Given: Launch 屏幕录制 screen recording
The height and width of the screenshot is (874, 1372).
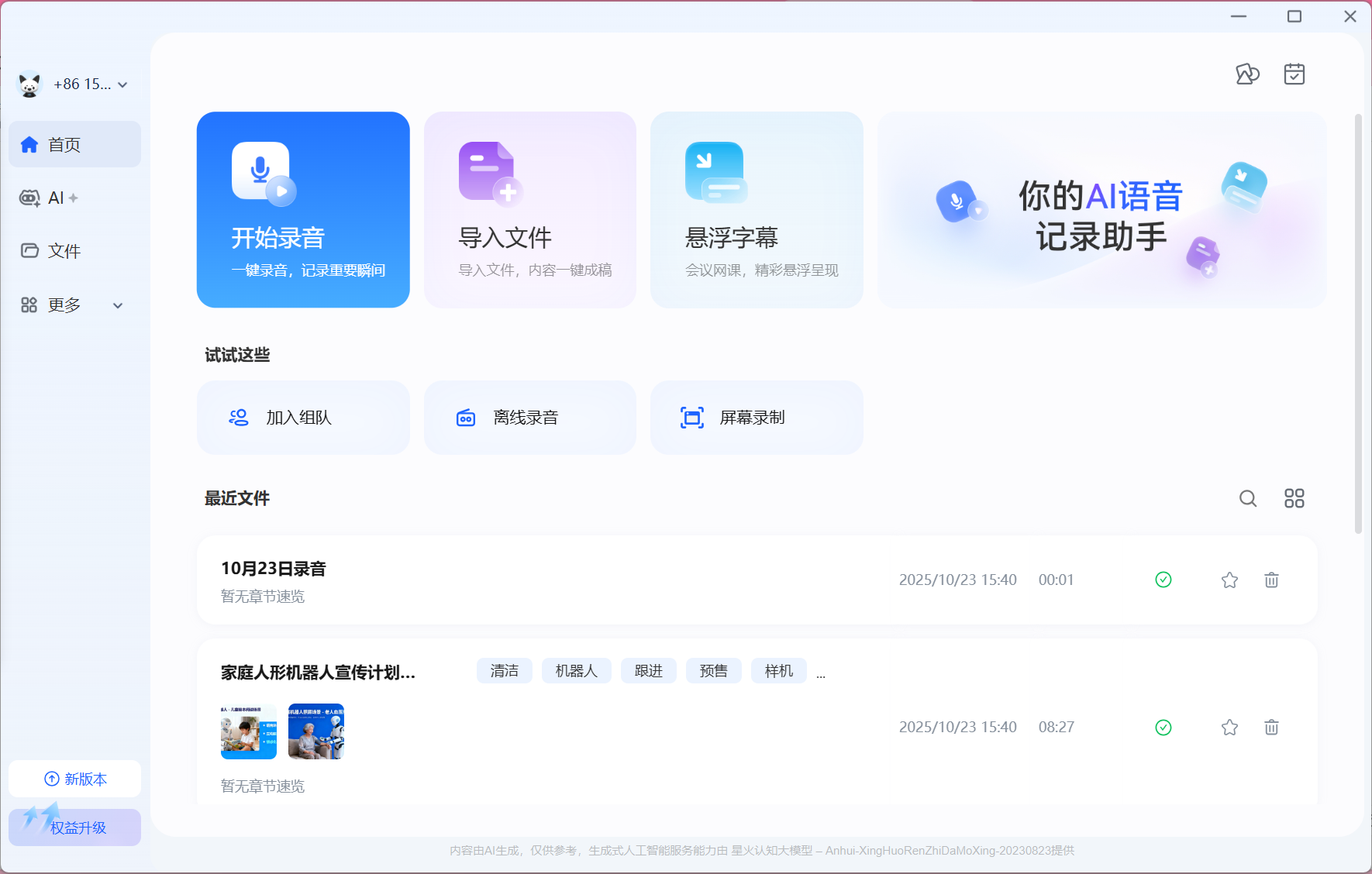Looking at the screenshot, I should tap(756, 417).
